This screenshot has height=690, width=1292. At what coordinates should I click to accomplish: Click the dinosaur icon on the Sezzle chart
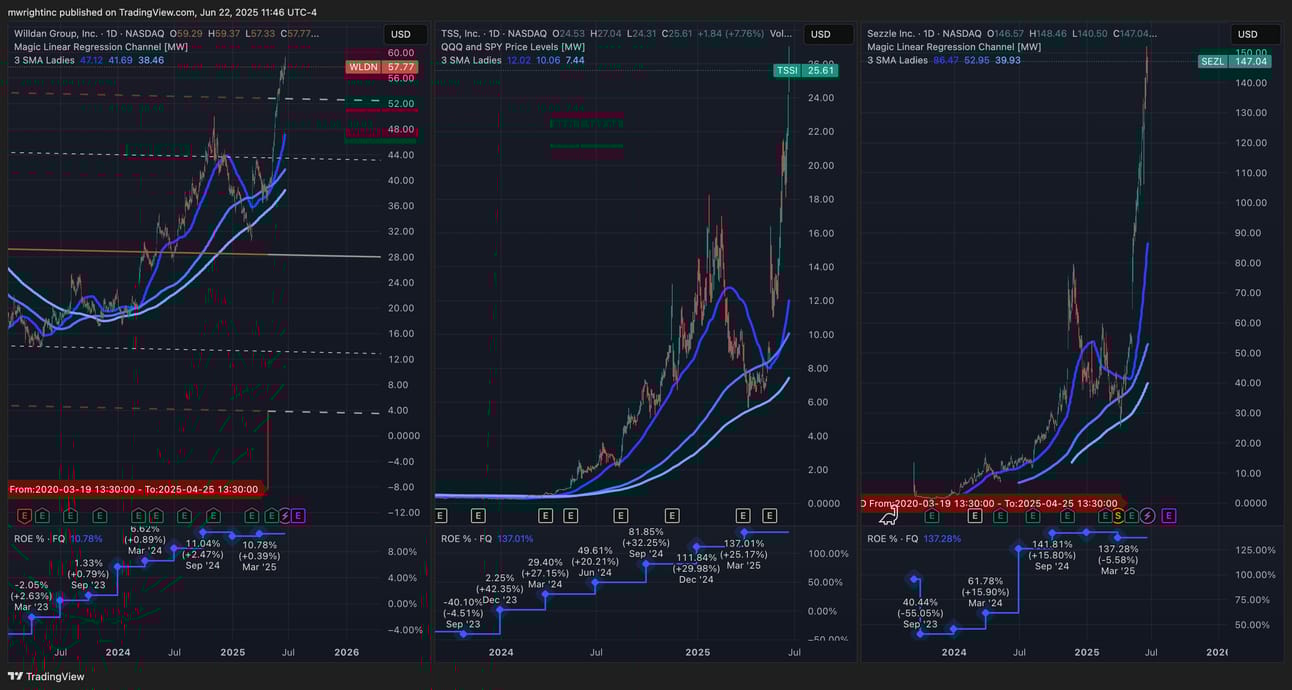[888, 514]
